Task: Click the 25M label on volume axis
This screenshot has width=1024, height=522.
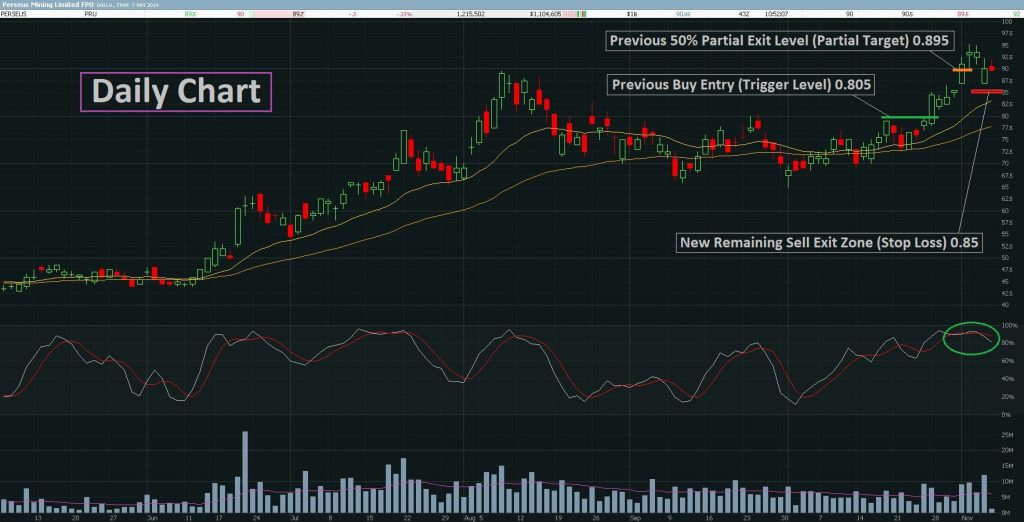Action: [x=1009, y=434]
